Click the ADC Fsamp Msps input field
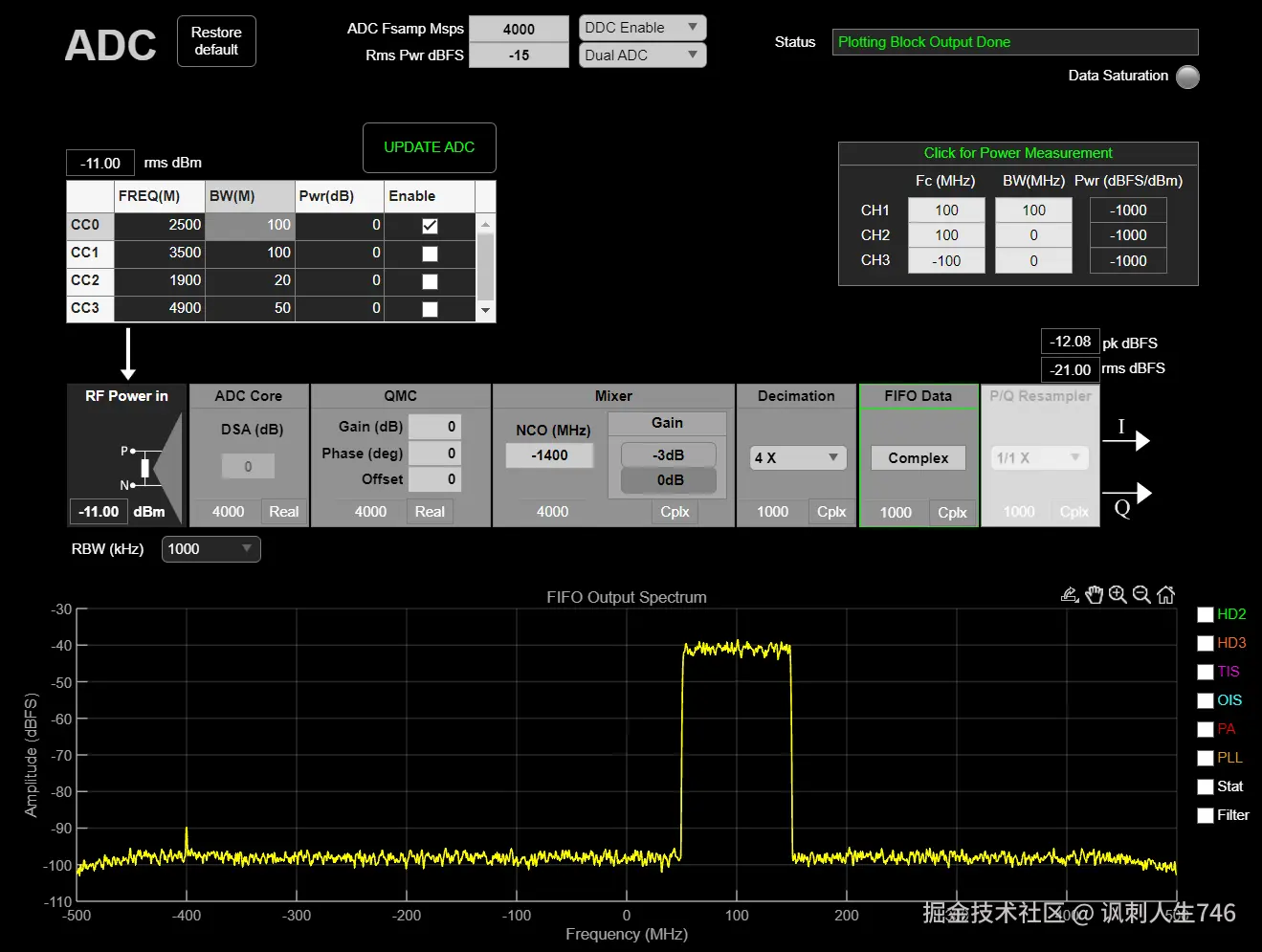 (519, 29)
